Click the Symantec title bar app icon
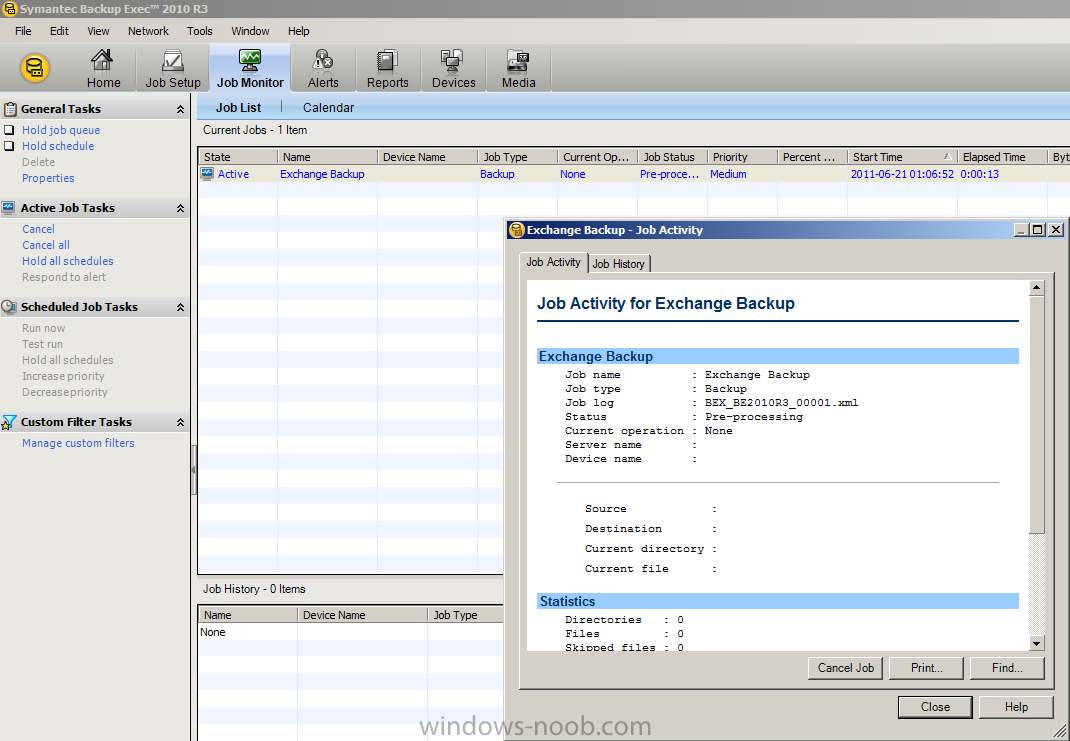 (x=10, y=9)
